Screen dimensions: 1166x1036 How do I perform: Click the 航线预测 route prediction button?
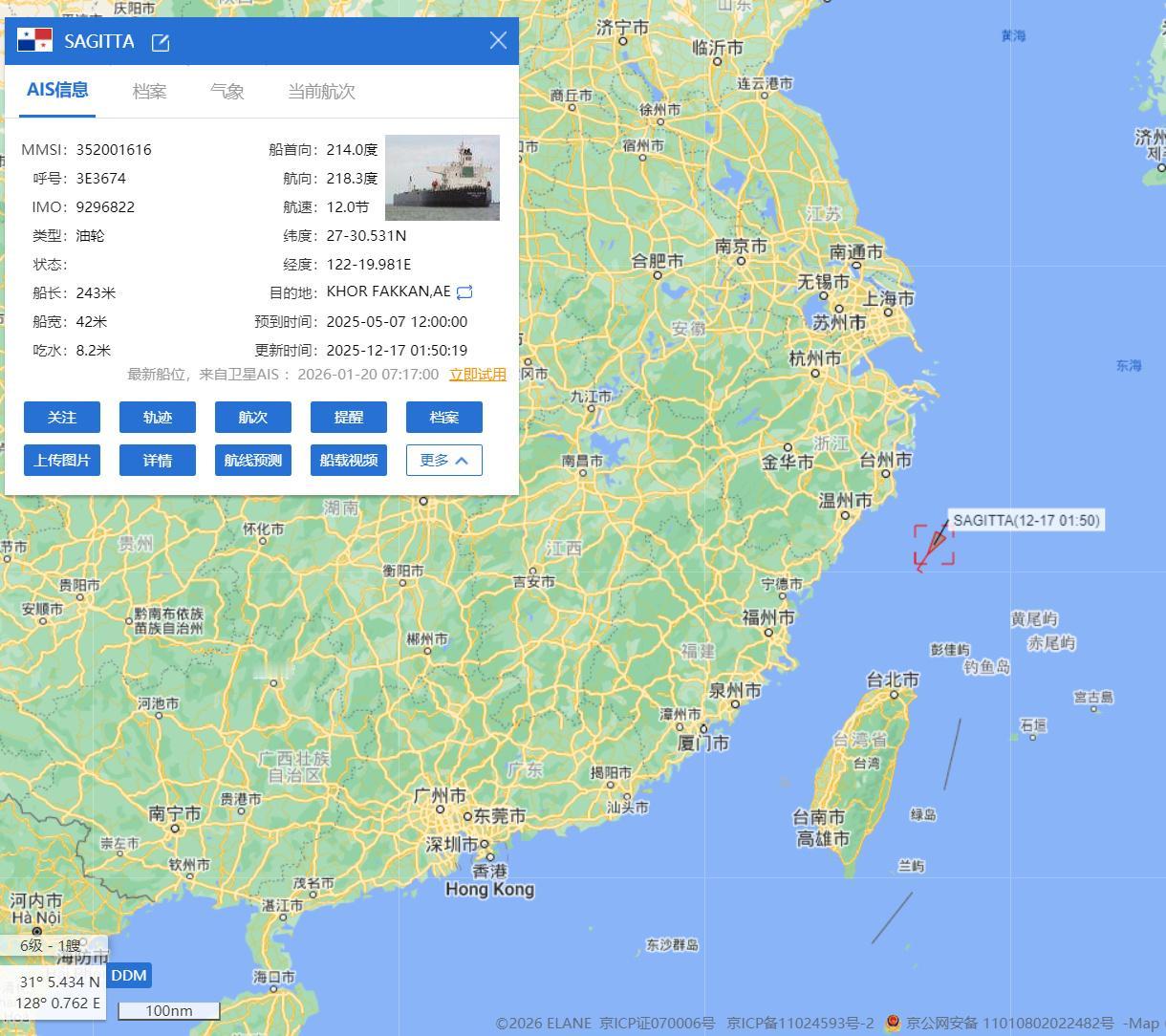[253, 460]
